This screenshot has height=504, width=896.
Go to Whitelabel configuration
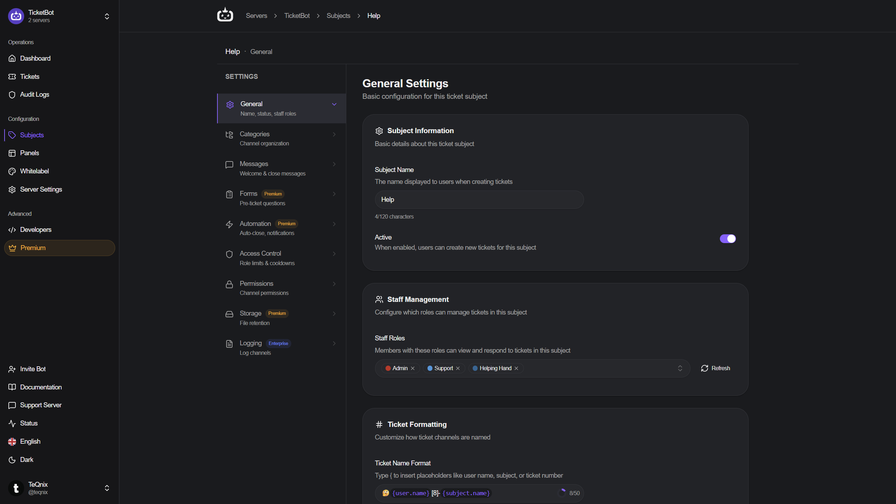(34, 171)
